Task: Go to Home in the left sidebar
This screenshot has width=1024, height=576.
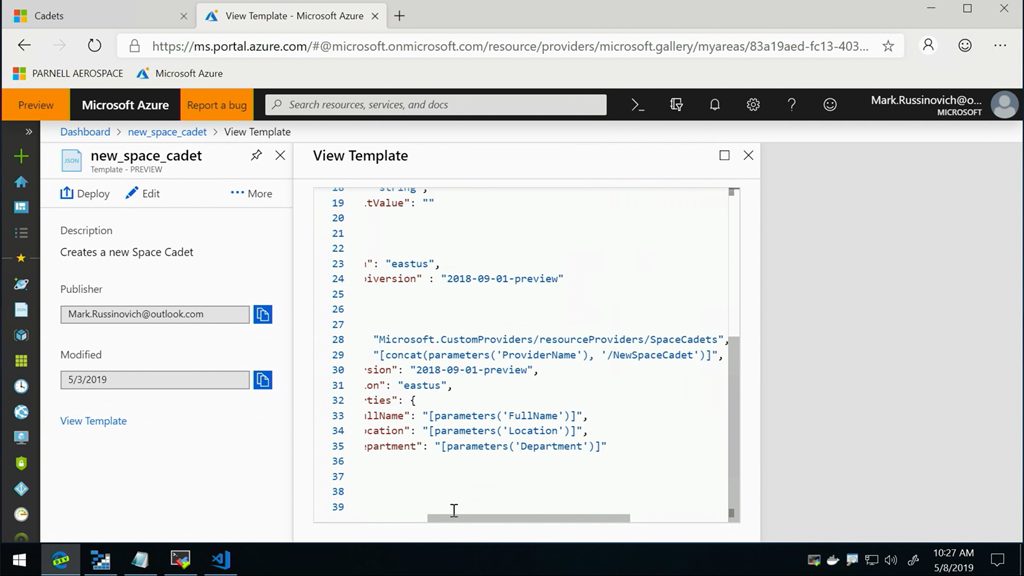Action: pyautogui.click(x=21, y=182)
